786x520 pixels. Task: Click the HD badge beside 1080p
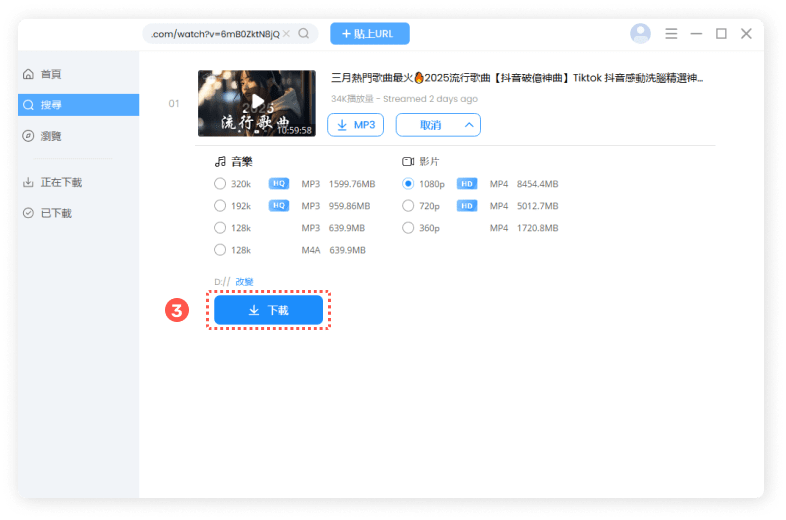point(467,184)
